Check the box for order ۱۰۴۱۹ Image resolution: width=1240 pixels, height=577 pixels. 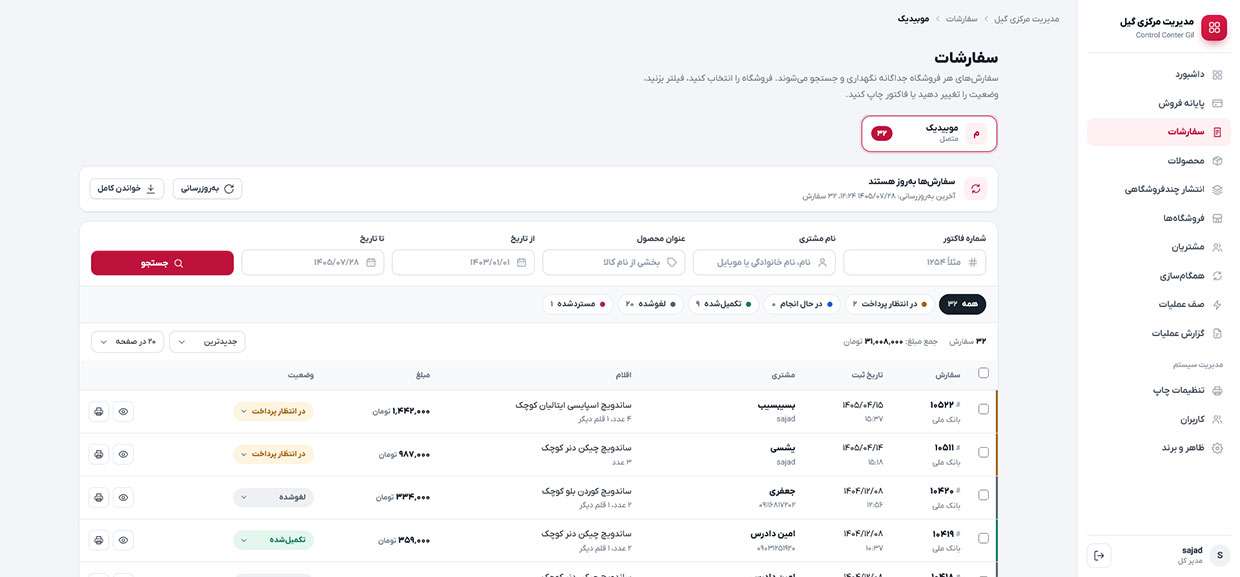click(983, 538)
